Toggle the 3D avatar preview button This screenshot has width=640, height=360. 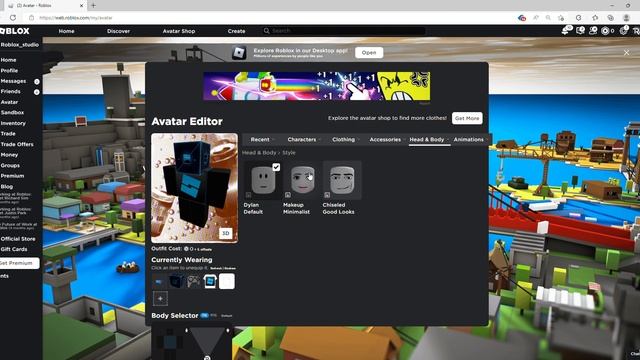226,233
